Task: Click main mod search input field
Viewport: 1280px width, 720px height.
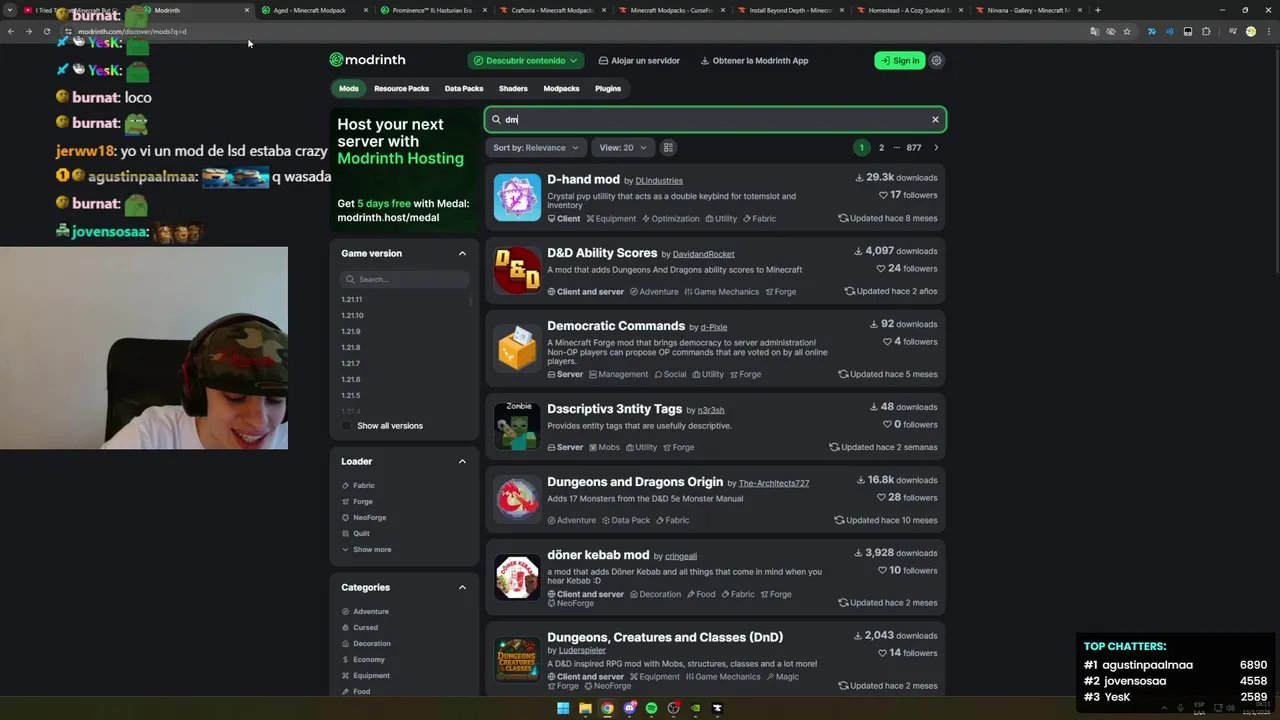Action: point(715,119)
